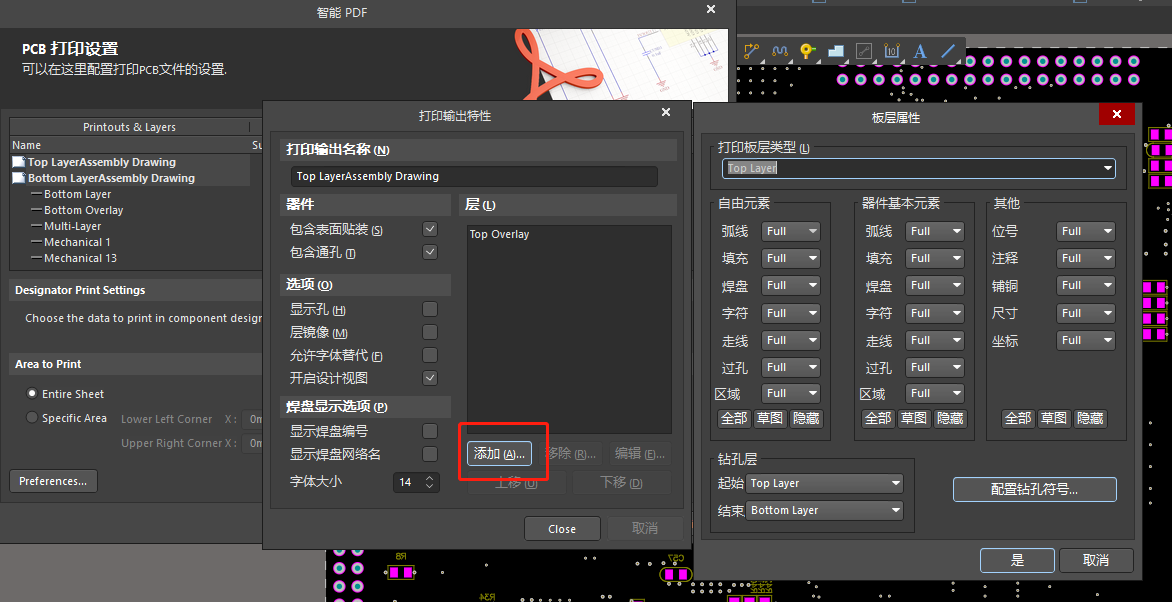1172x602 pixels.
Task: Open 器件基本元素 字符 dropdown
Action: click(x=934, y=313)
